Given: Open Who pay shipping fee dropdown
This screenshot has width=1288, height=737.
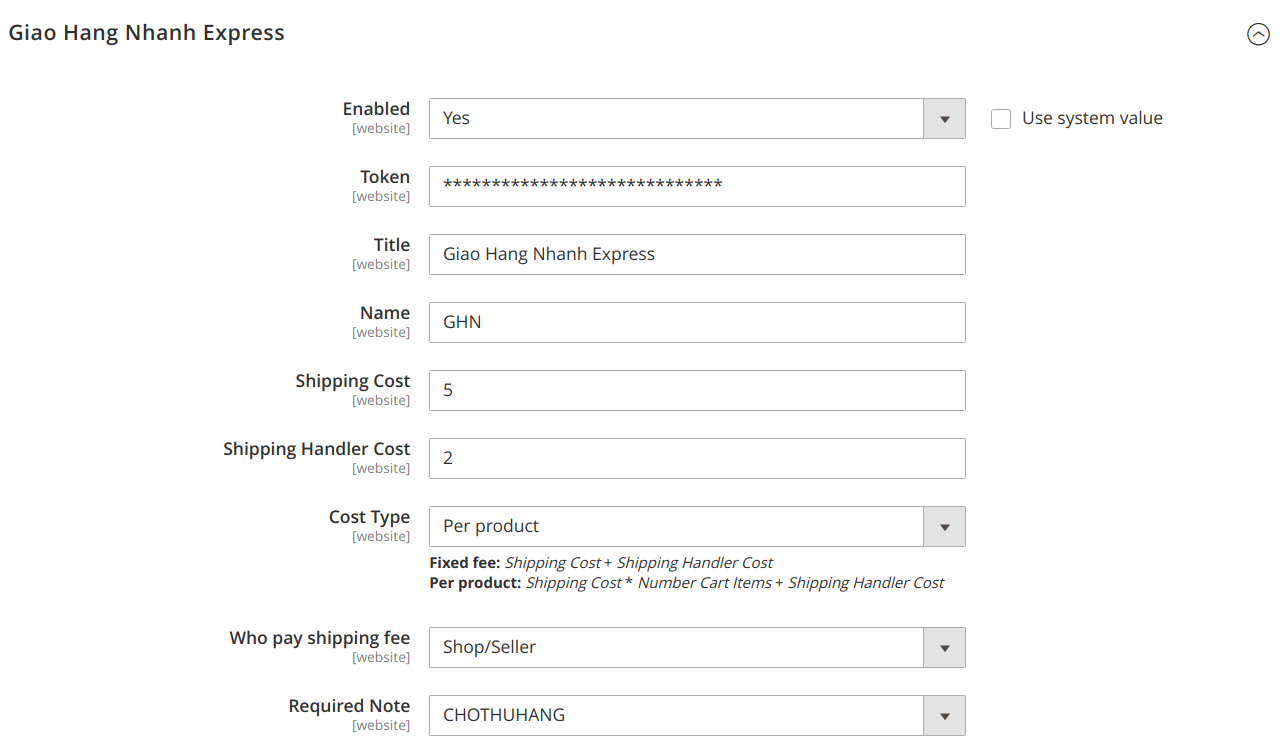Looking at the screenshot, I should 697,647.
